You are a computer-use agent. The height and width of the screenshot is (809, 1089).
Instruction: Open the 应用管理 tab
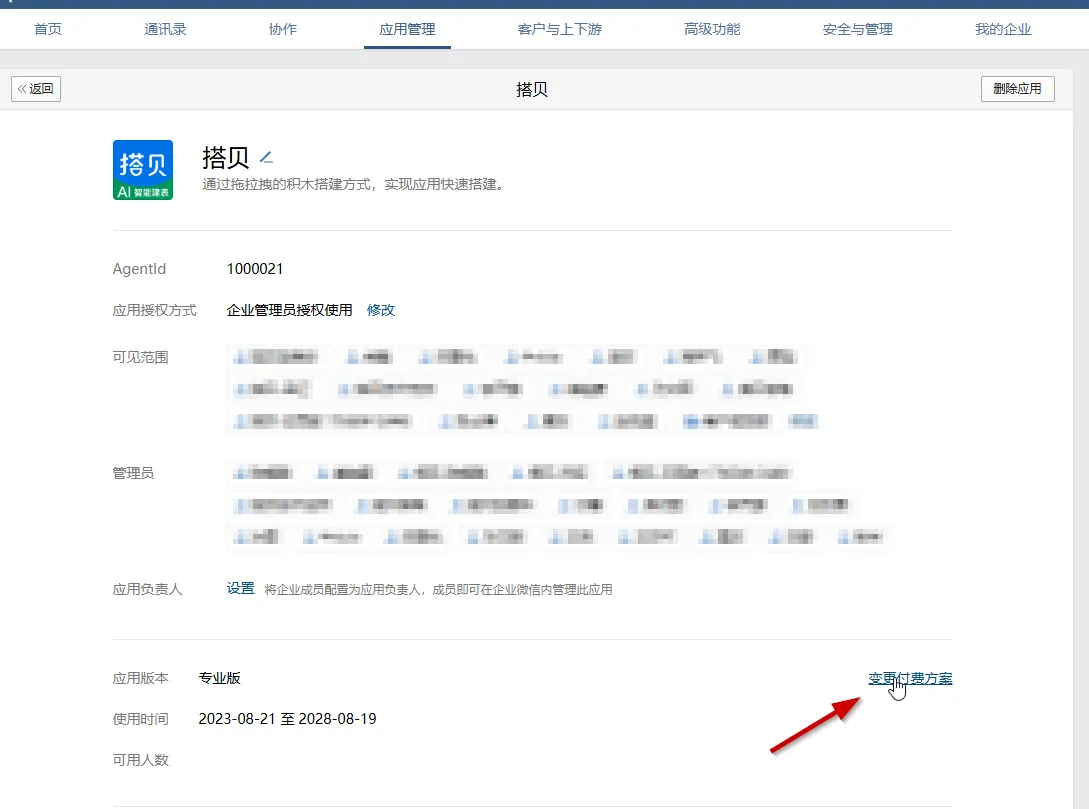tap(407, 29)
